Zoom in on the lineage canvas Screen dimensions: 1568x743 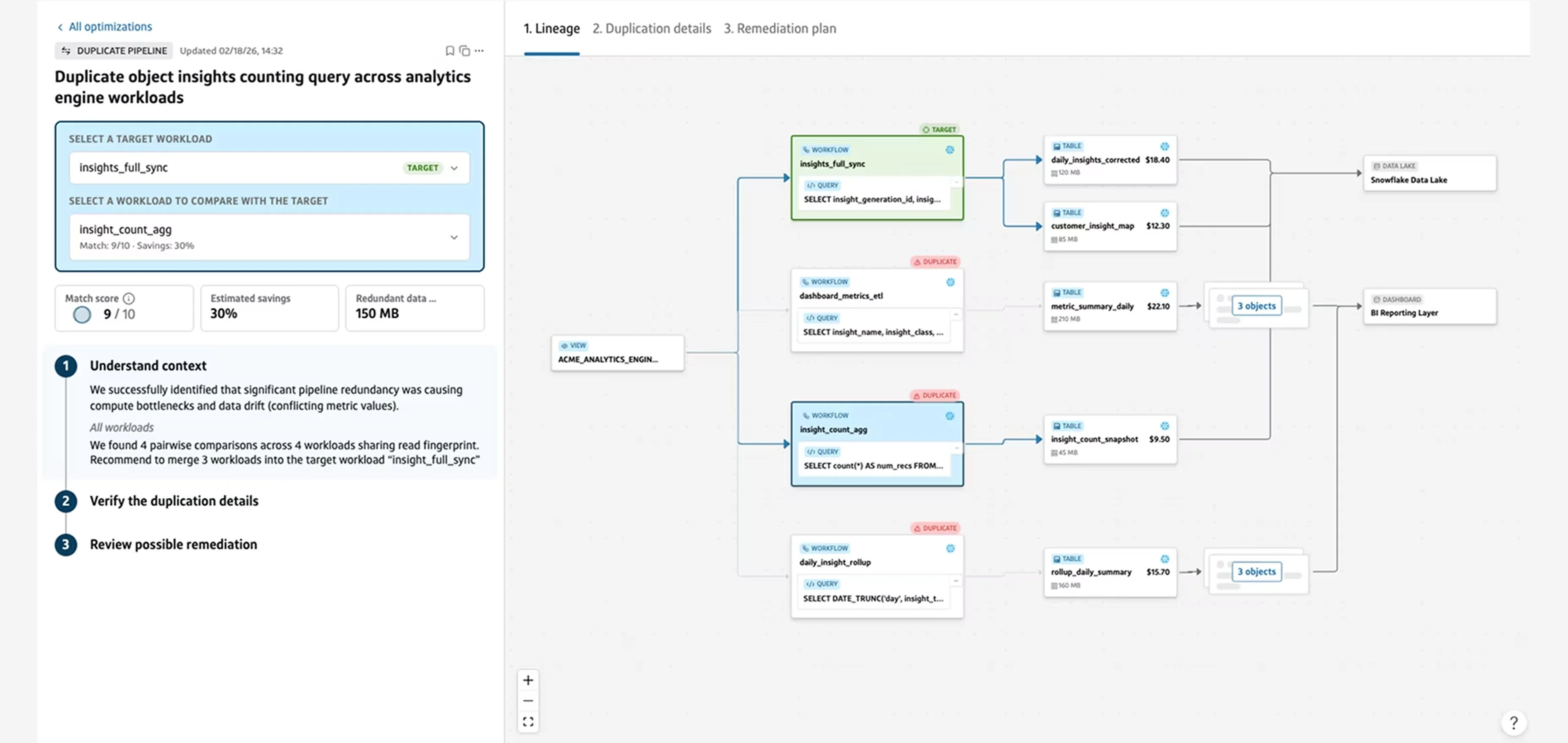(x=528, y=681)
